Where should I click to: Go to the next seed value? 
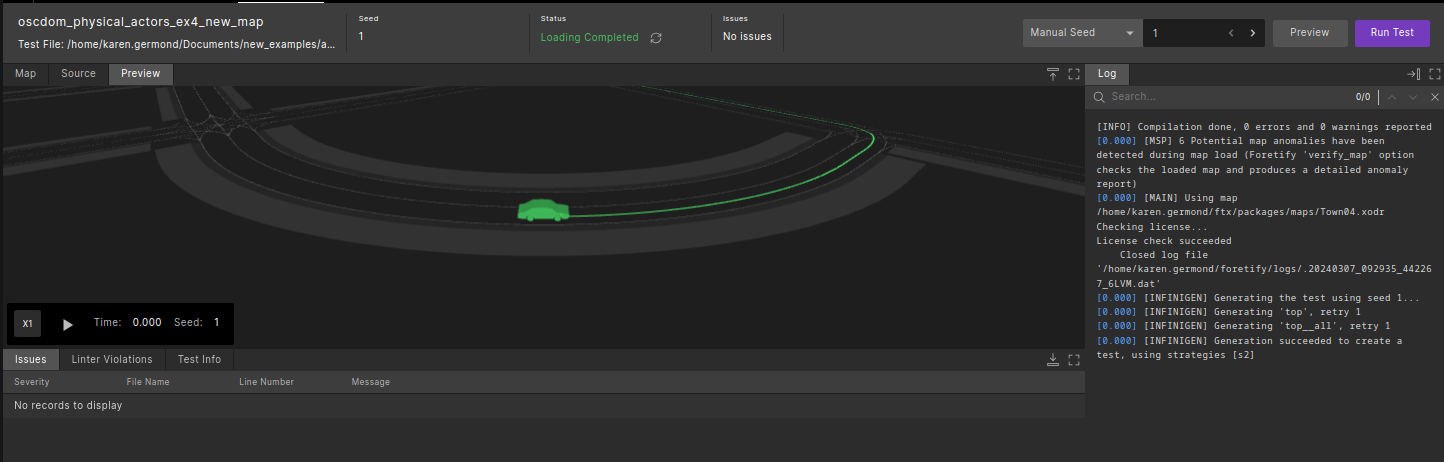1253,33
